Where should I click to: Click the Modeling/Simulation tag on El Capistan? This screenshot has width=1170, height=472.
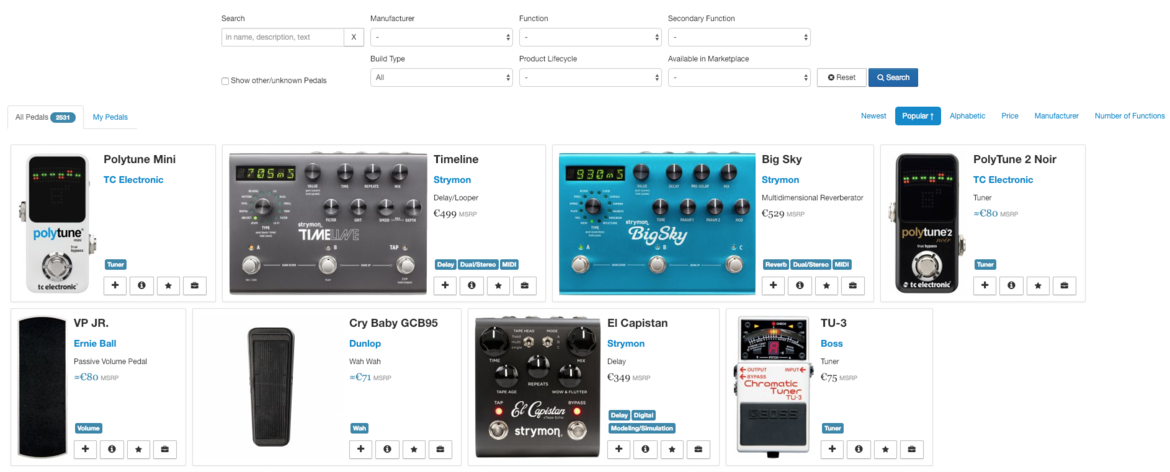[x=642, y=429]
